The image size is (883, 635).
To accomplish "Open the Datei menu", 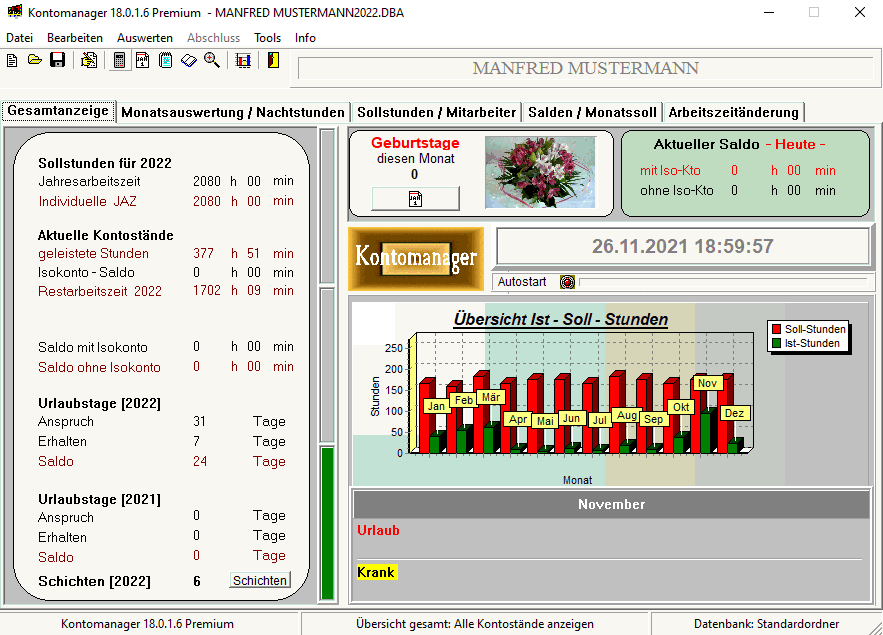I will (20, 38).
